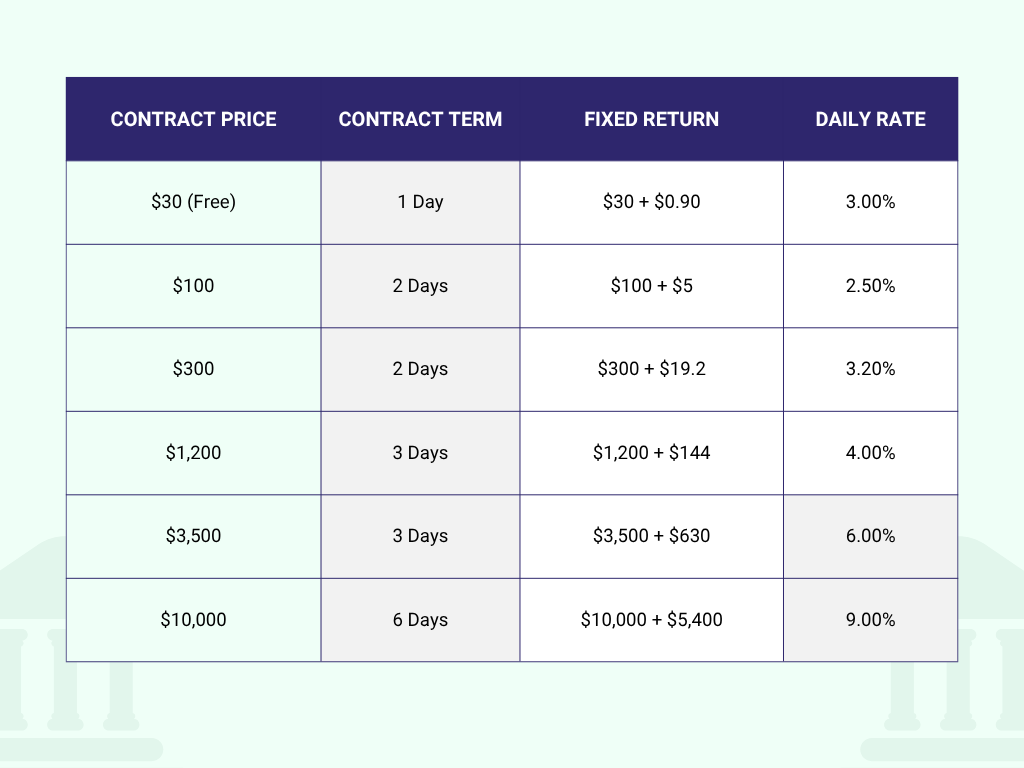
Task: Click the 9.00% daily rate cell
Action: pyautogui.click(x=870, y=620)
